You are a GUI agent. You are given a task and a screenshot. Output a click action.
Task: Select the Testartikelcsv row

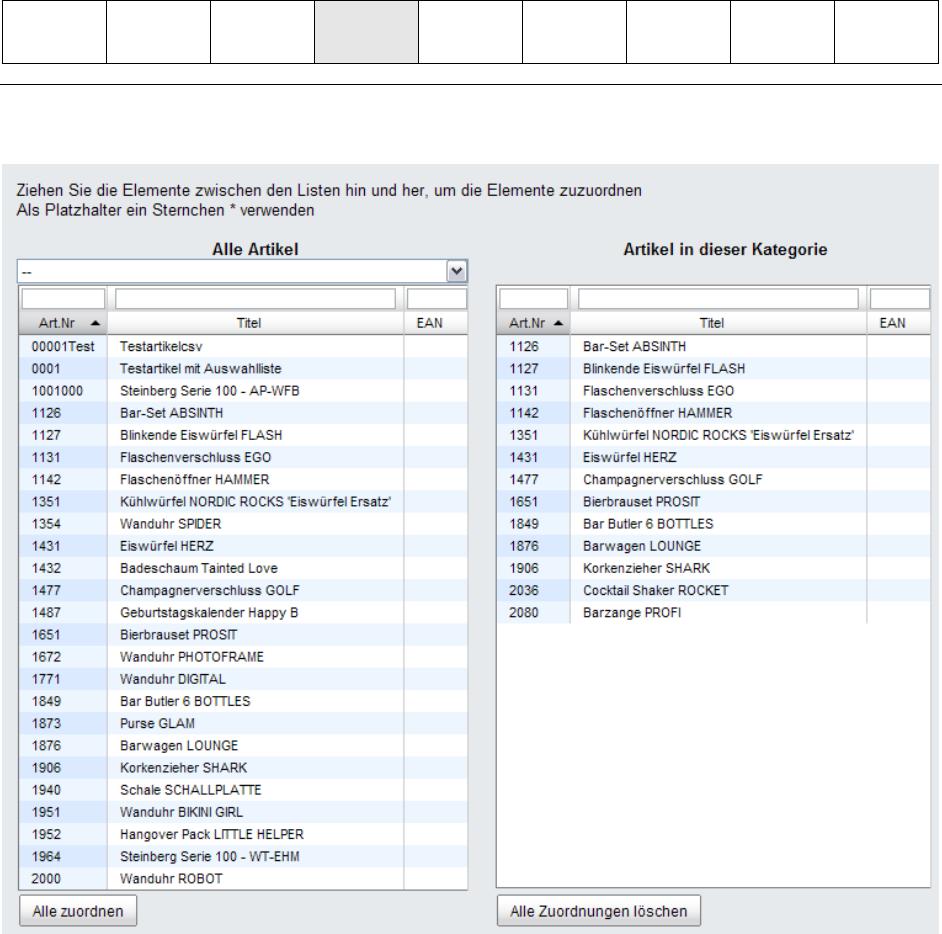coord(243,347)
